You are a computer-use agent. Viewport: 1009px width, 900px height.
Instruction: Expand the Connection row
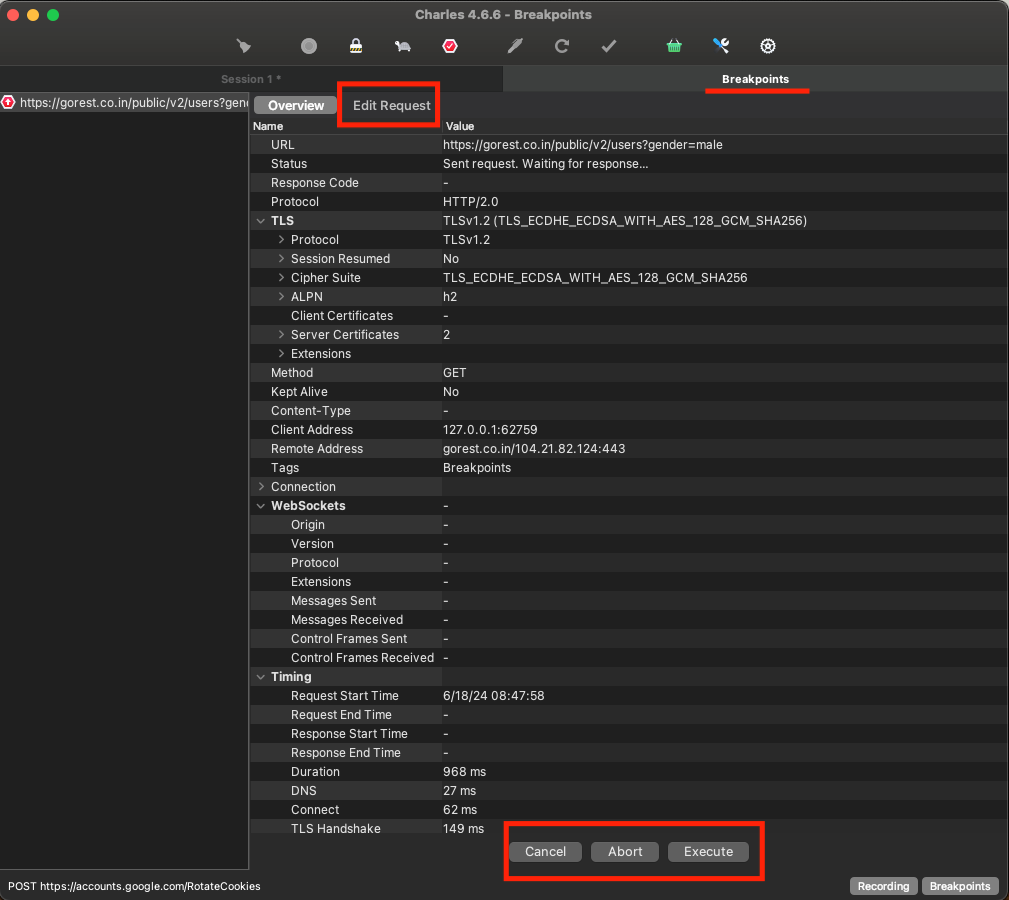point(261,486)
